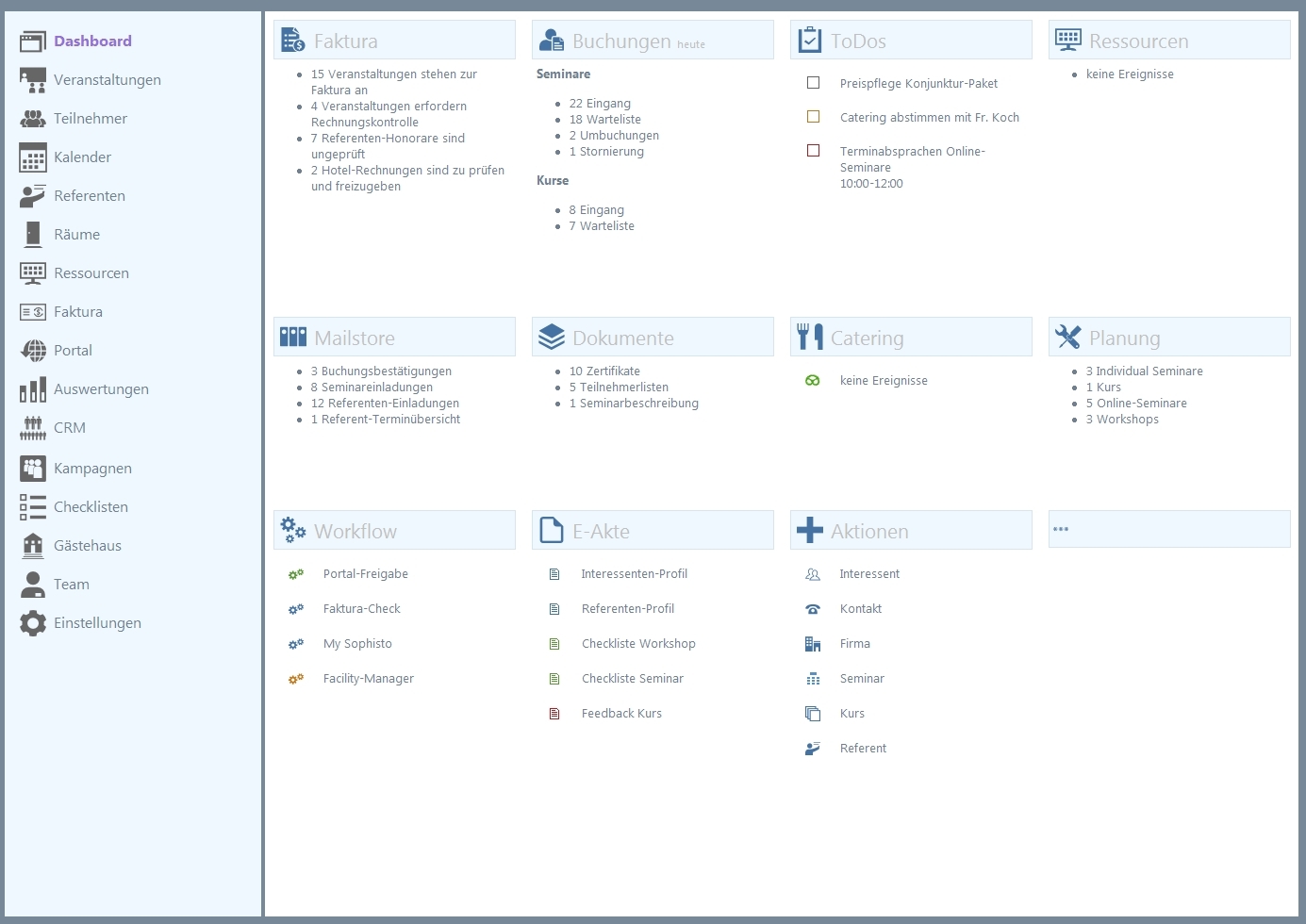Viewport: 1306px width, 924px height.
Task: Check the Catering abstimmen todo checkbox
Action: 813,117
